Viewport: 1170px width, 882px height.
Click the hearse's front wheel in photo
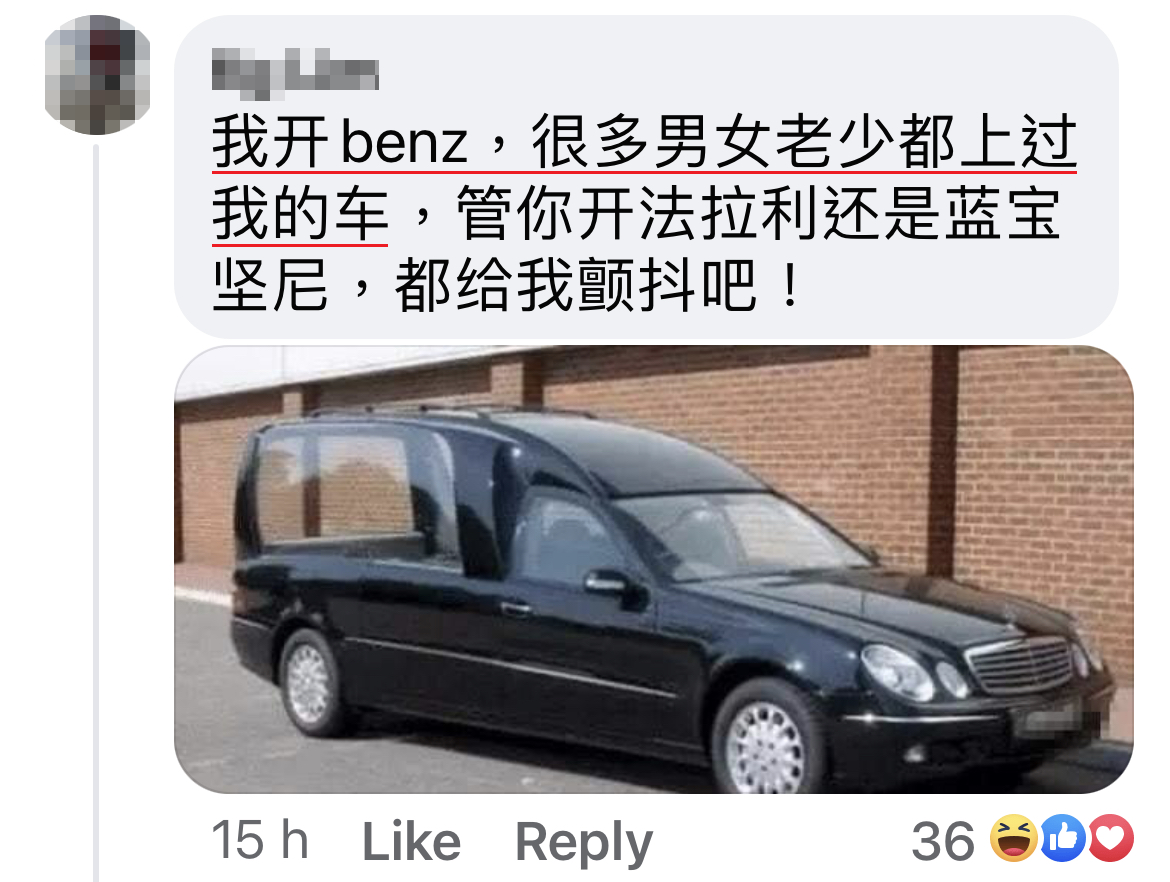tap(766, 746)
